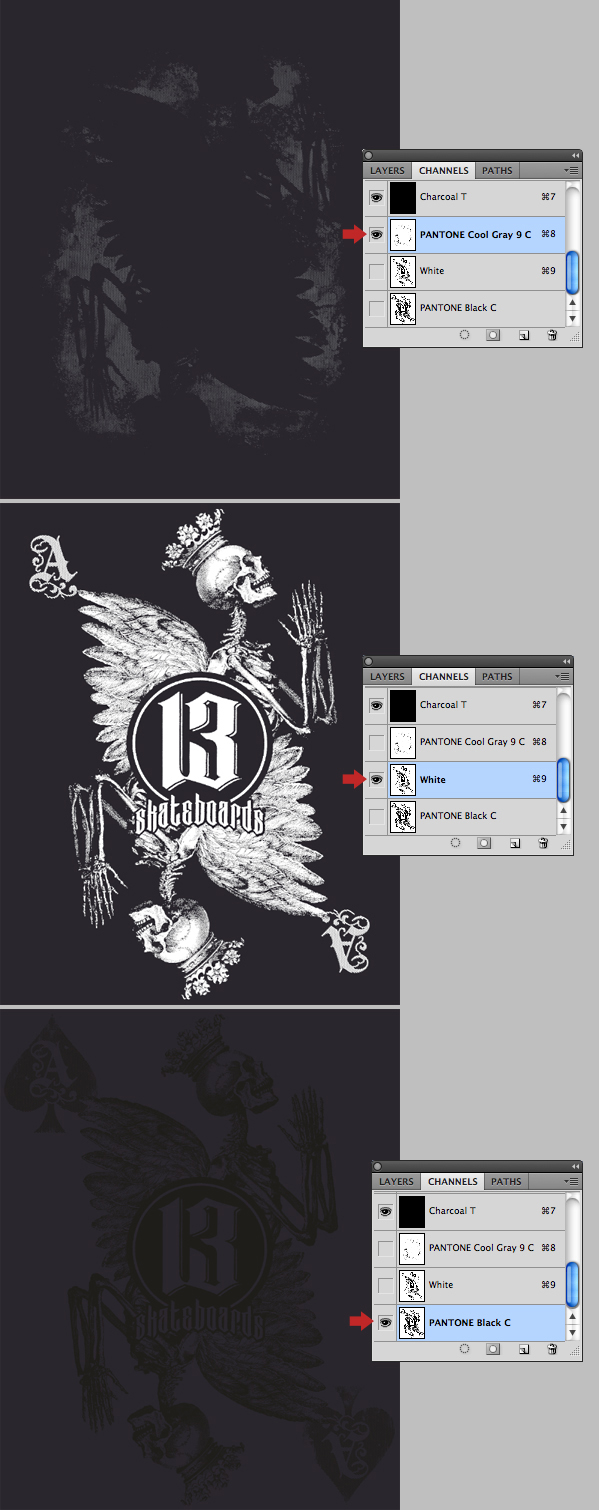Save selection as channel in middle Channels panel

pyautogui.click(x=484, y=843)
